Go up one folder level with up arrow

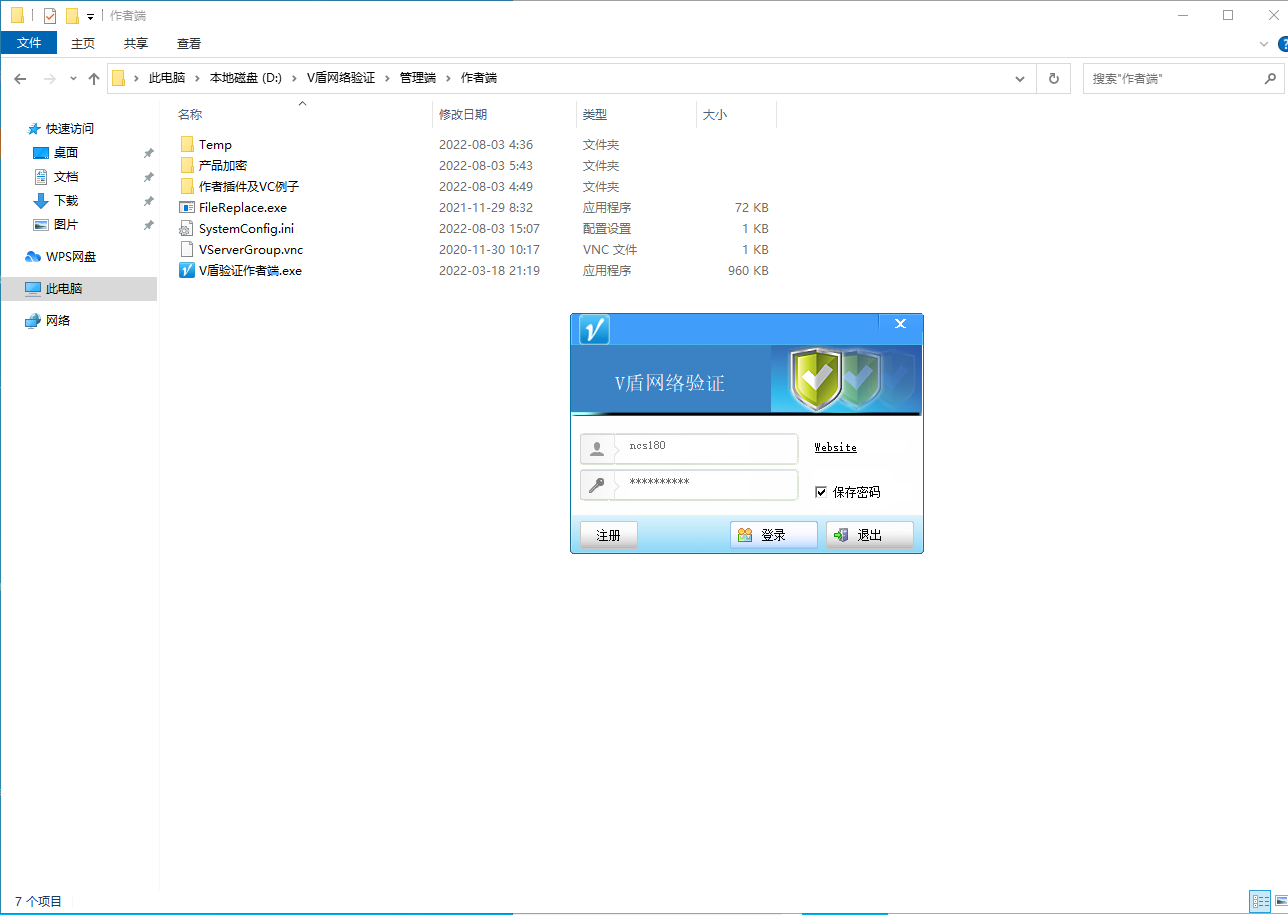click(x=94, y=78)
